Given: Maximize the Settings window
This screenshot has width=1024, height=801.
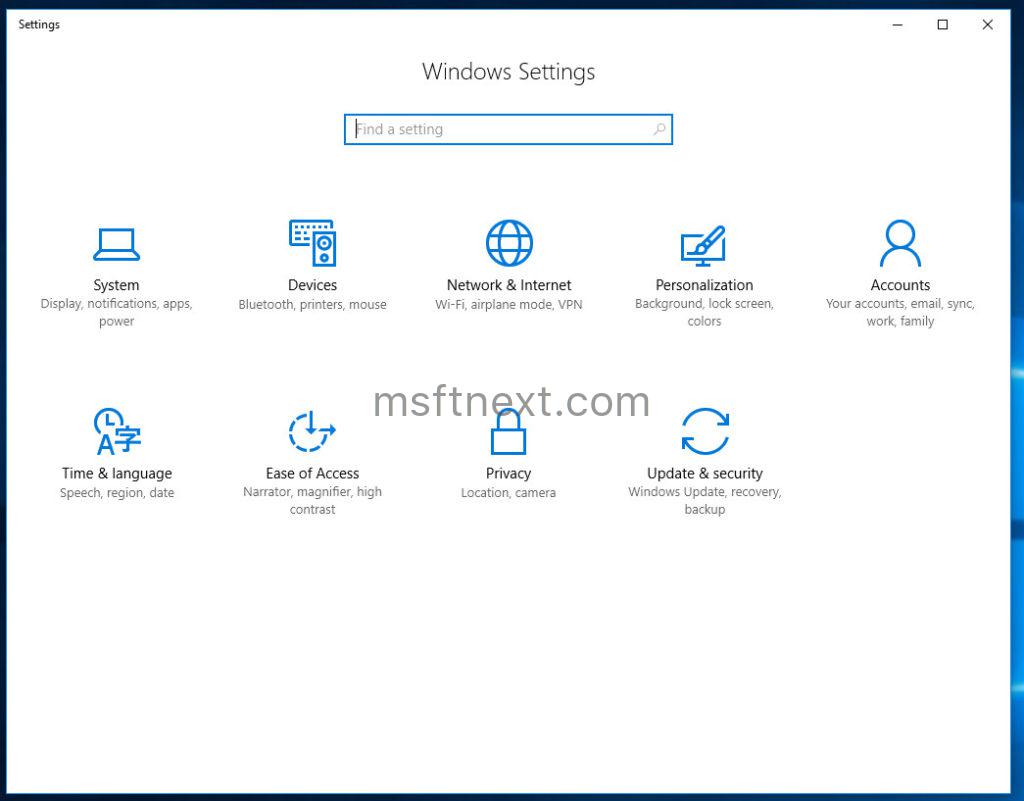Looking at the screenshot, I should (x=942, y=25).
